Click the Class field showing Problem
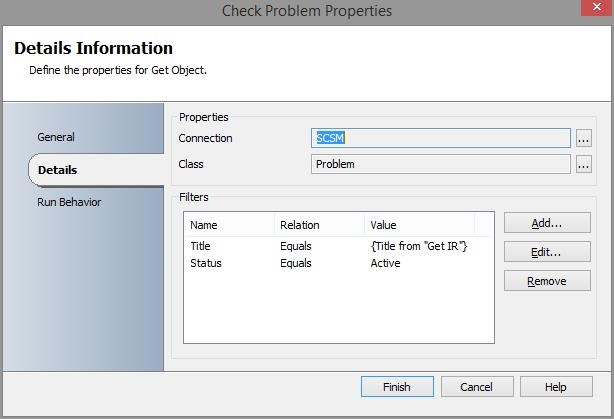The width and height of the screenshot is (614, 419). coord(440,164)
